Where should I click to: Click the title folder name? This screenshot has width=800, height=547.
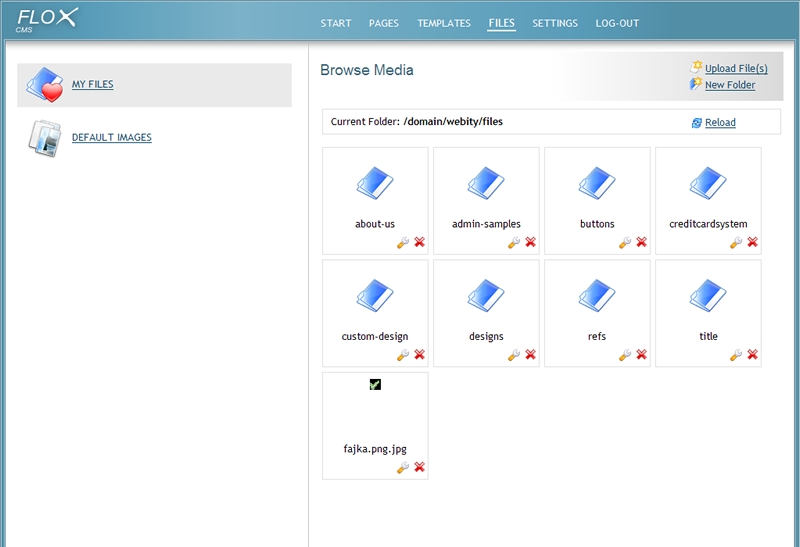click(708, 336)
